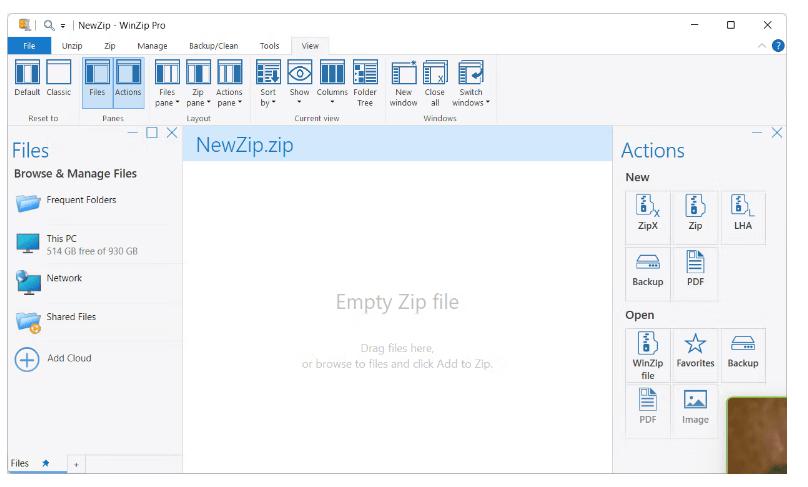This screenshot has height=487, width=808.
Task: Open the Backup/Clean ribbon tab
Action: pos(213,46)
